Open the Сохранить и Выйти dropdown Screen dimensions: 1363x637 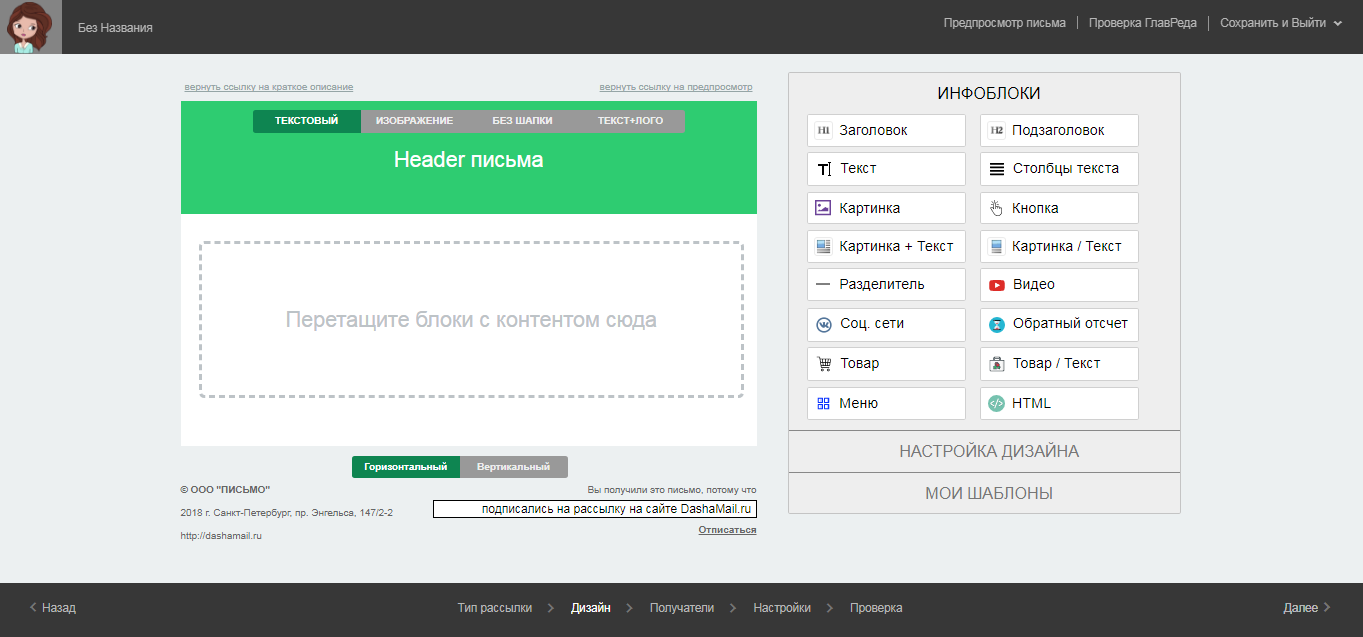tap(1280, 23)
